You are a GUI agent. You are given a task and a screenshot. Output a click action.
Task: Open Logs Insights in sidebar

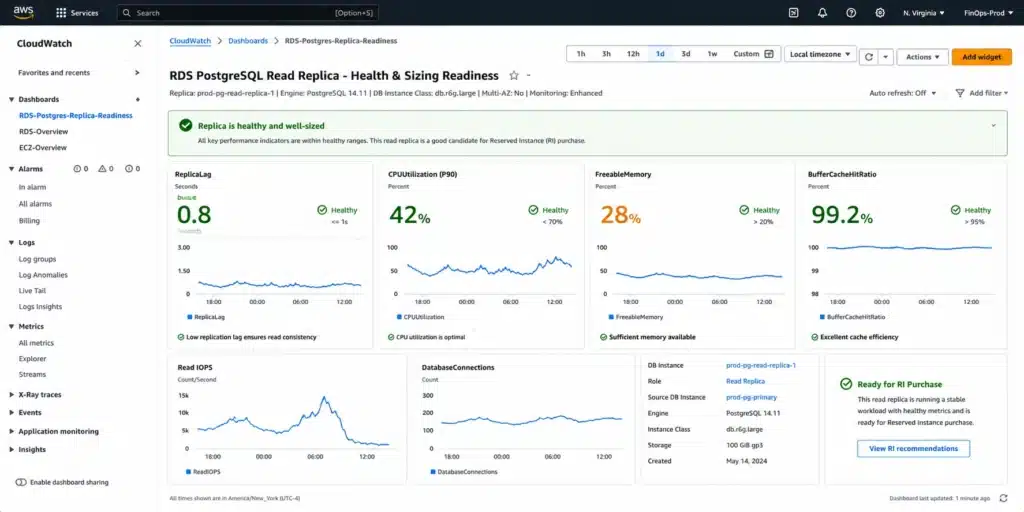click(x=40, y=307)
